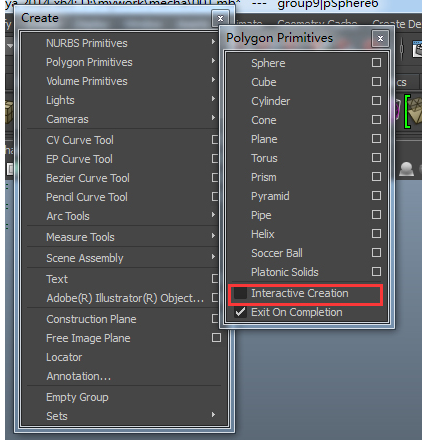Click the shelf icon in green brackets
This screenshot has height=440, width=437.
point(413,112)
